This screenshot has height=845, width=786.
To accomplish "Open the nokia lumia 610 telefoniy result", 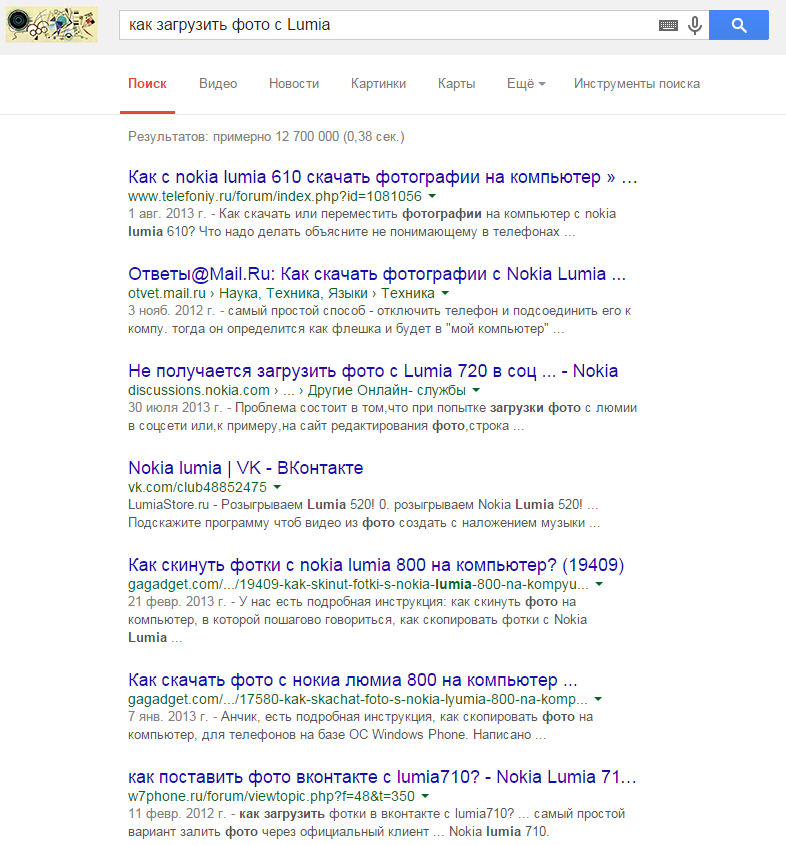I will click(x=382, y=177).
